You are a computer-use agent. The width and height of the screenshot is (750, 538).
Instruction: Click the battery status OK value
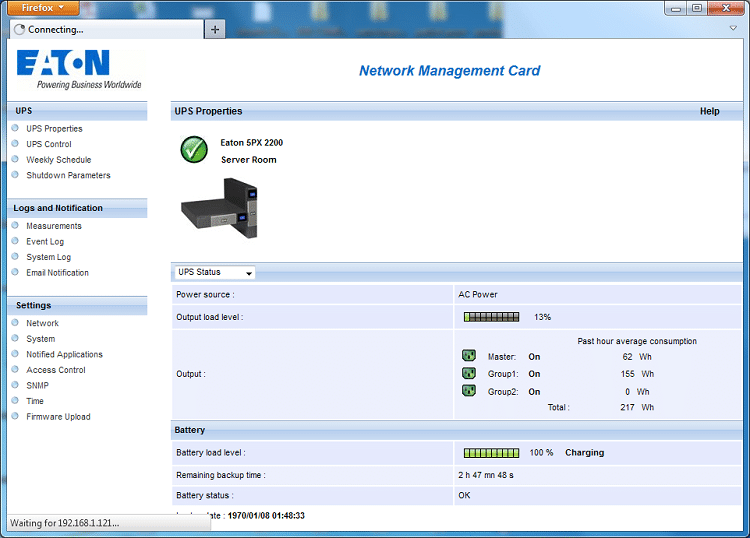(x=464, y=495)
